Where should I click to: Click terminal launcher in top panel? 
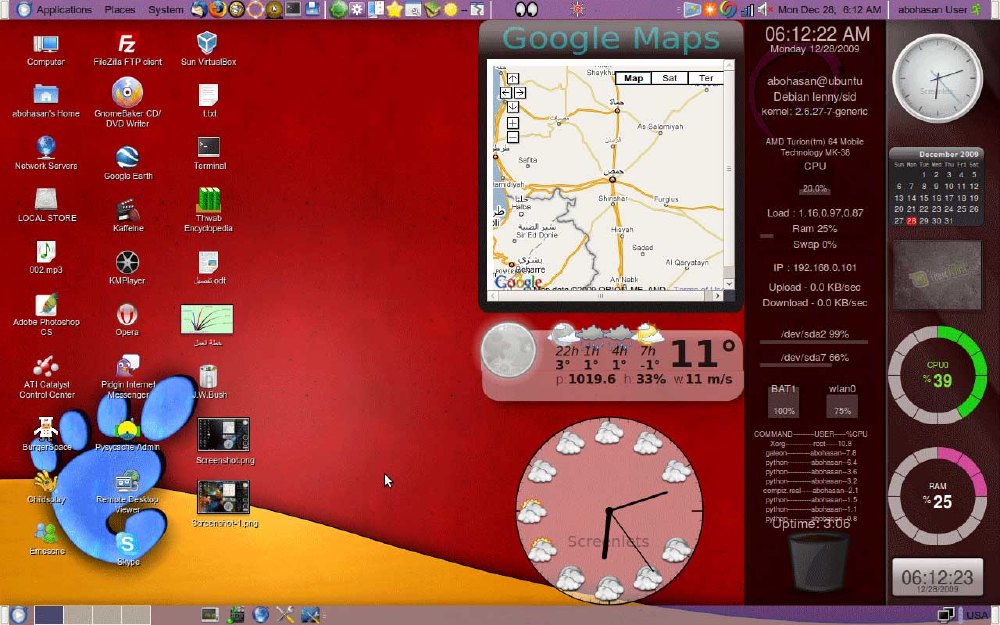293,9
